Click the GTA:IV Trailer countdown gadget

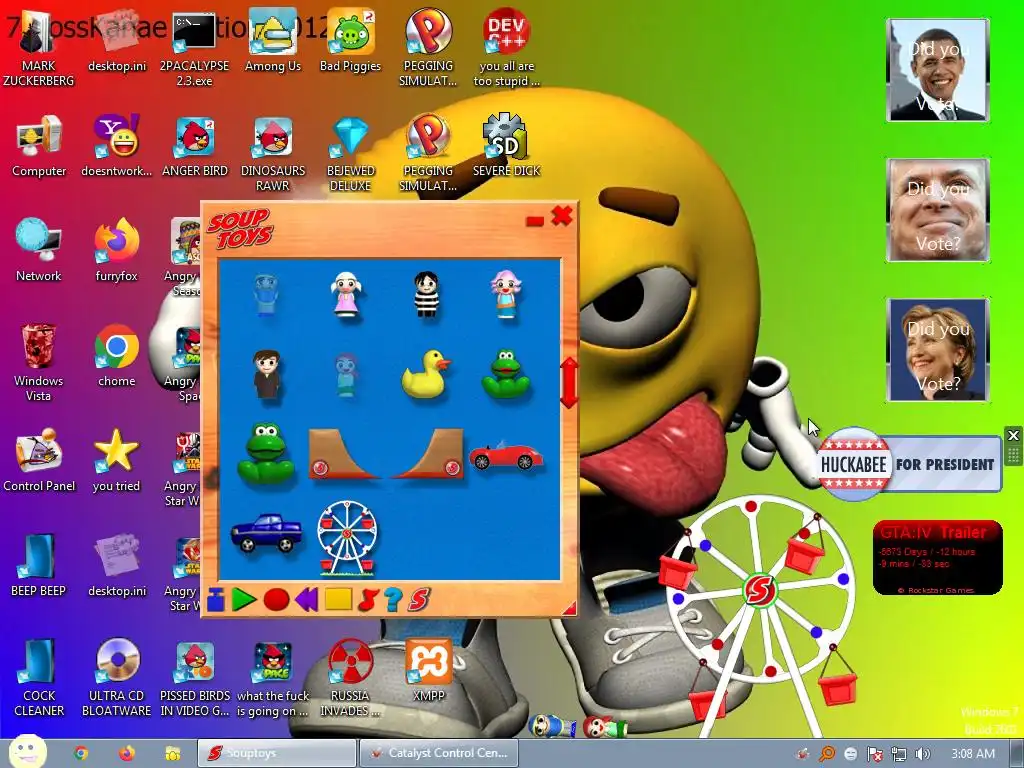coord(937,558)
